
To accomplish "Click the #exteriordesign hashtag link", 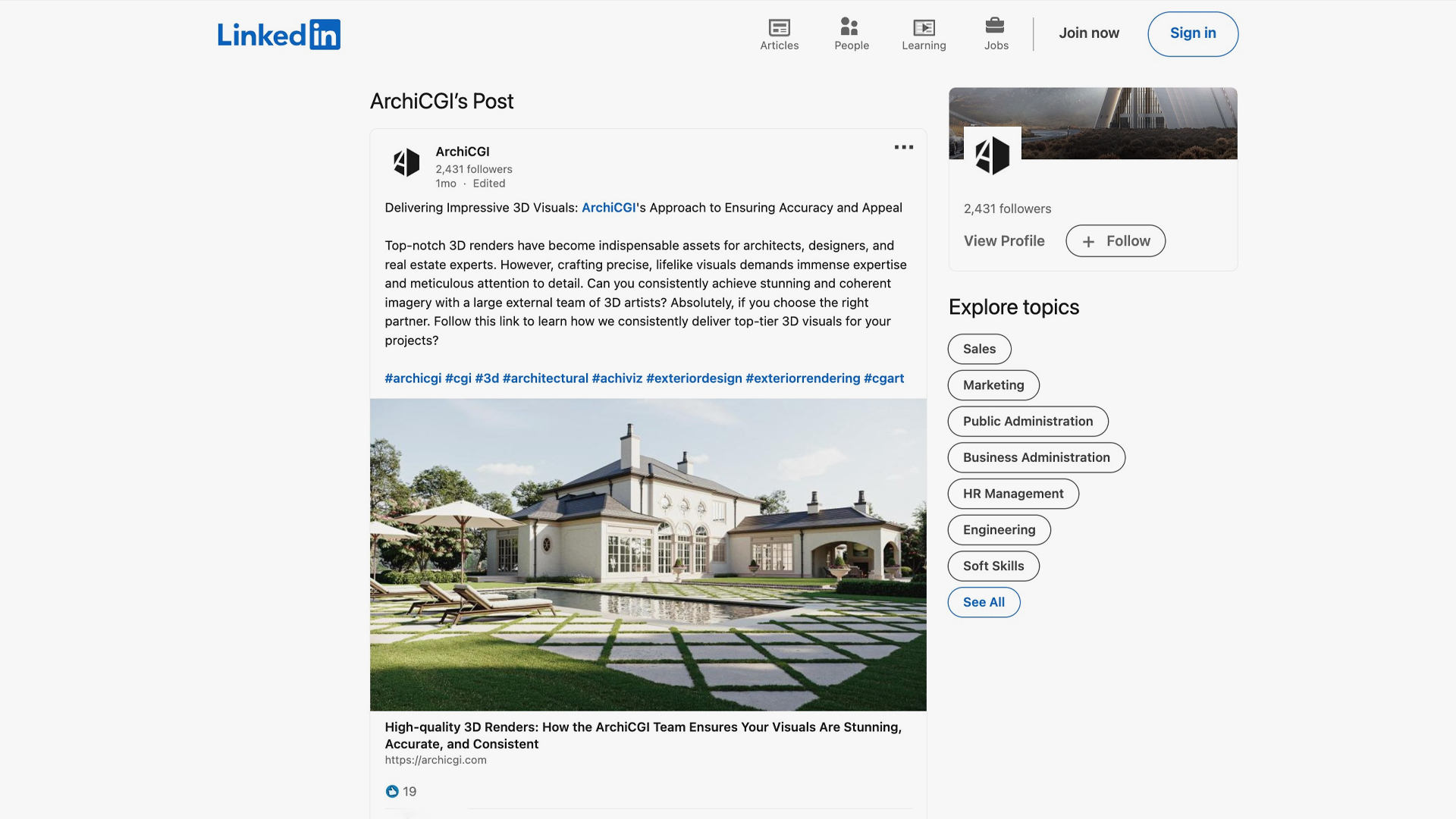I will coord(694,378).
